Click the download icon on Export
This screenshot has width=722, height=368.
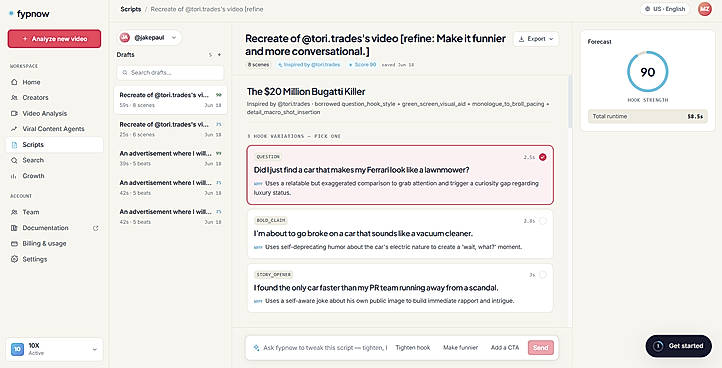tap(522, 39)
